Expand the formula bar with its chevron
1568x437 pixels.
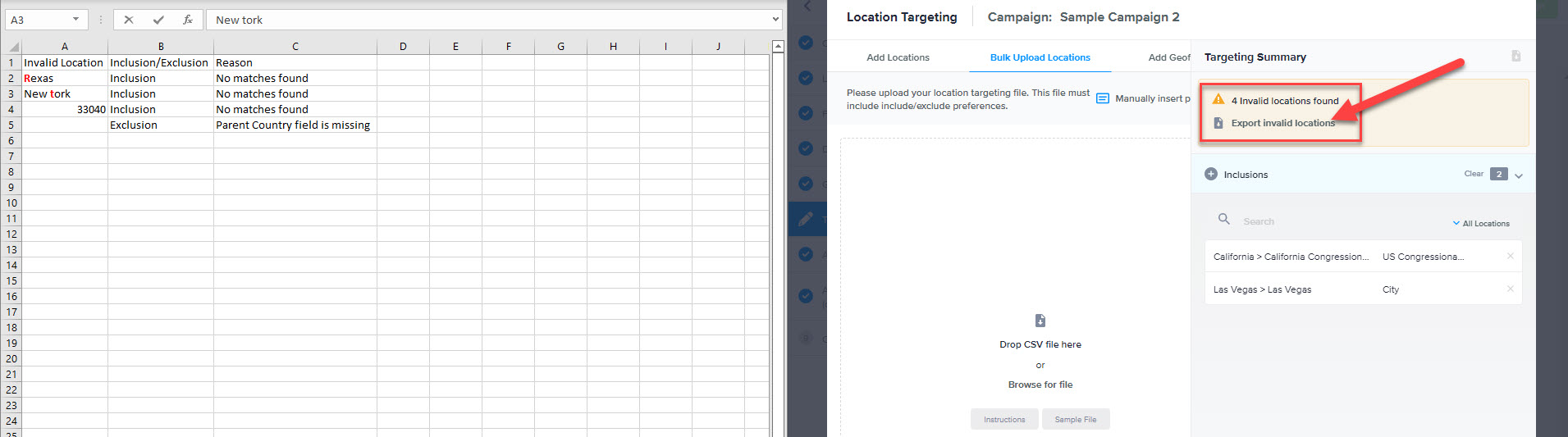[x=775, y=20]
